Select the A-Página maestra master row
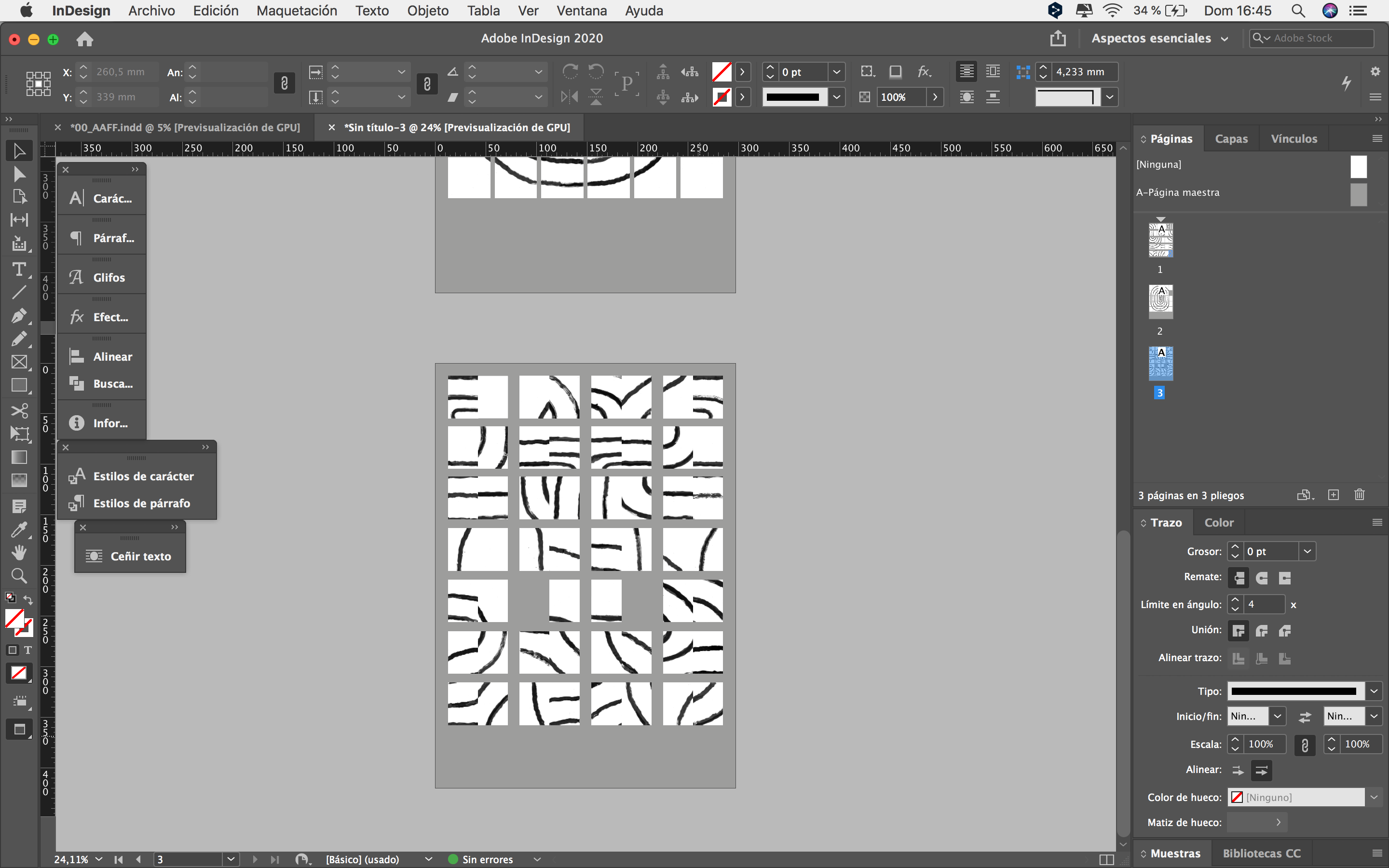1389x868 pixels. point(1250,193)
